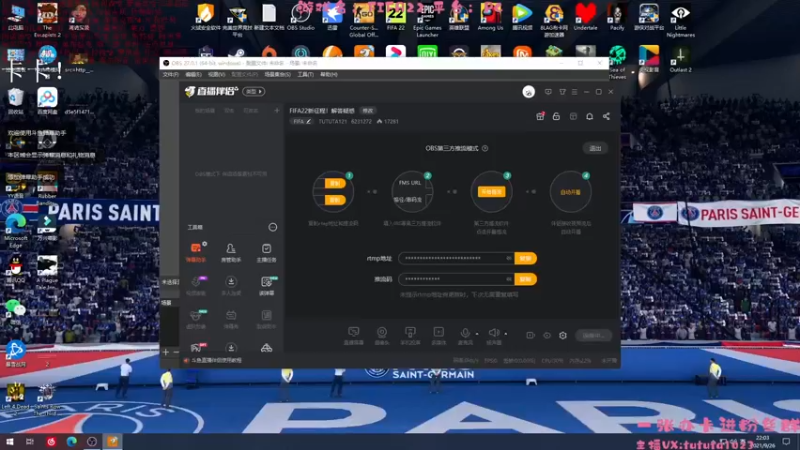Expand the speaker options arrow

(506, 334)
